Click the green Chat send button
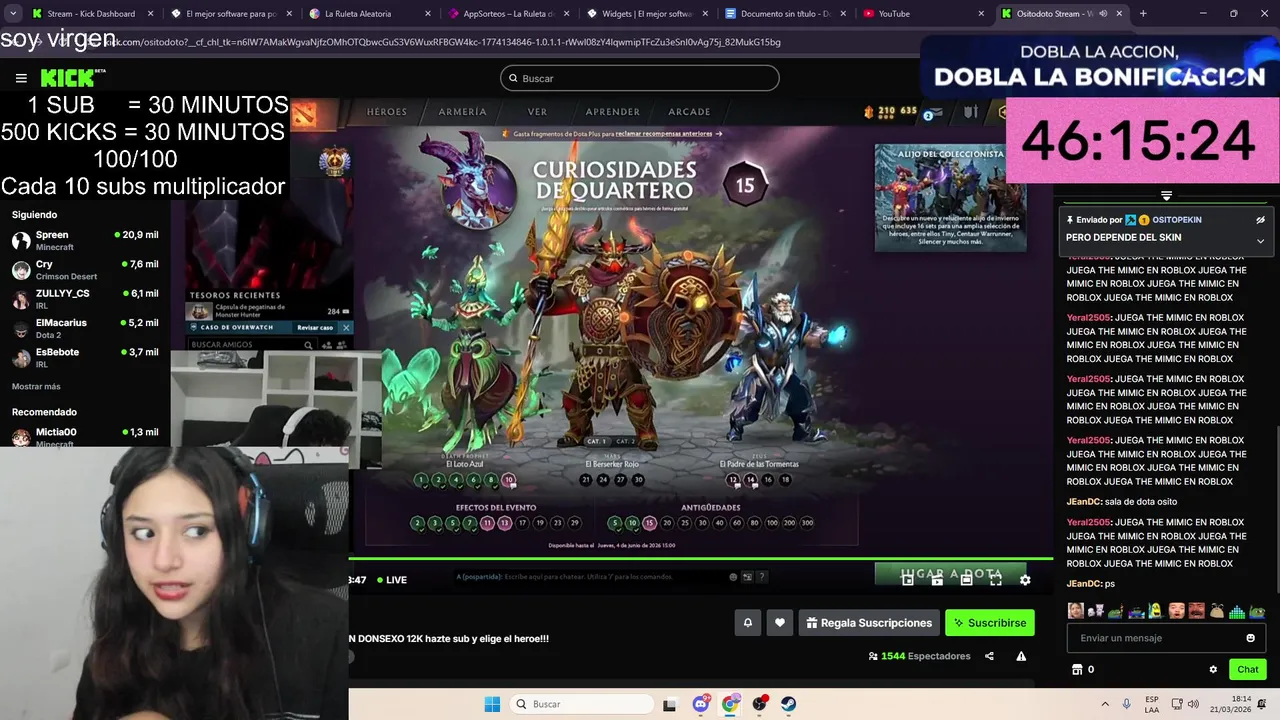 (1247, 669)
